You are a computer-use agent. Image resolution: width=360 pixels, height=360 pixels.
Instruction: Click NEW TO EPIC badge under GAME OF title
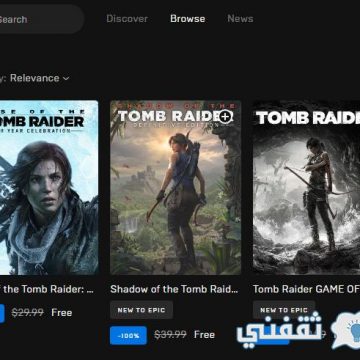coord(284,310)
